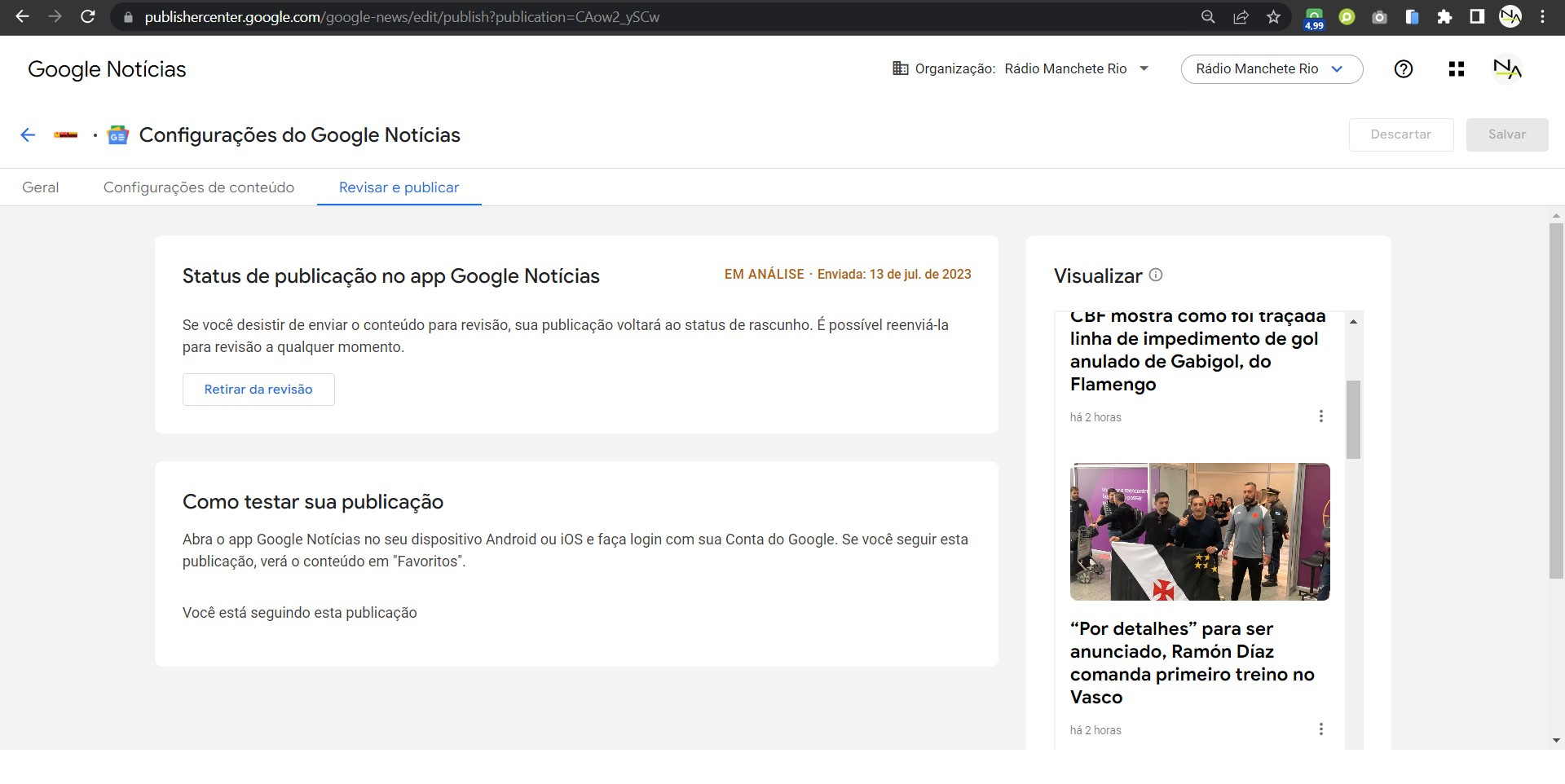Click the back arrow beside publication logo
1565x784 pixels.
tap(28, 135)
